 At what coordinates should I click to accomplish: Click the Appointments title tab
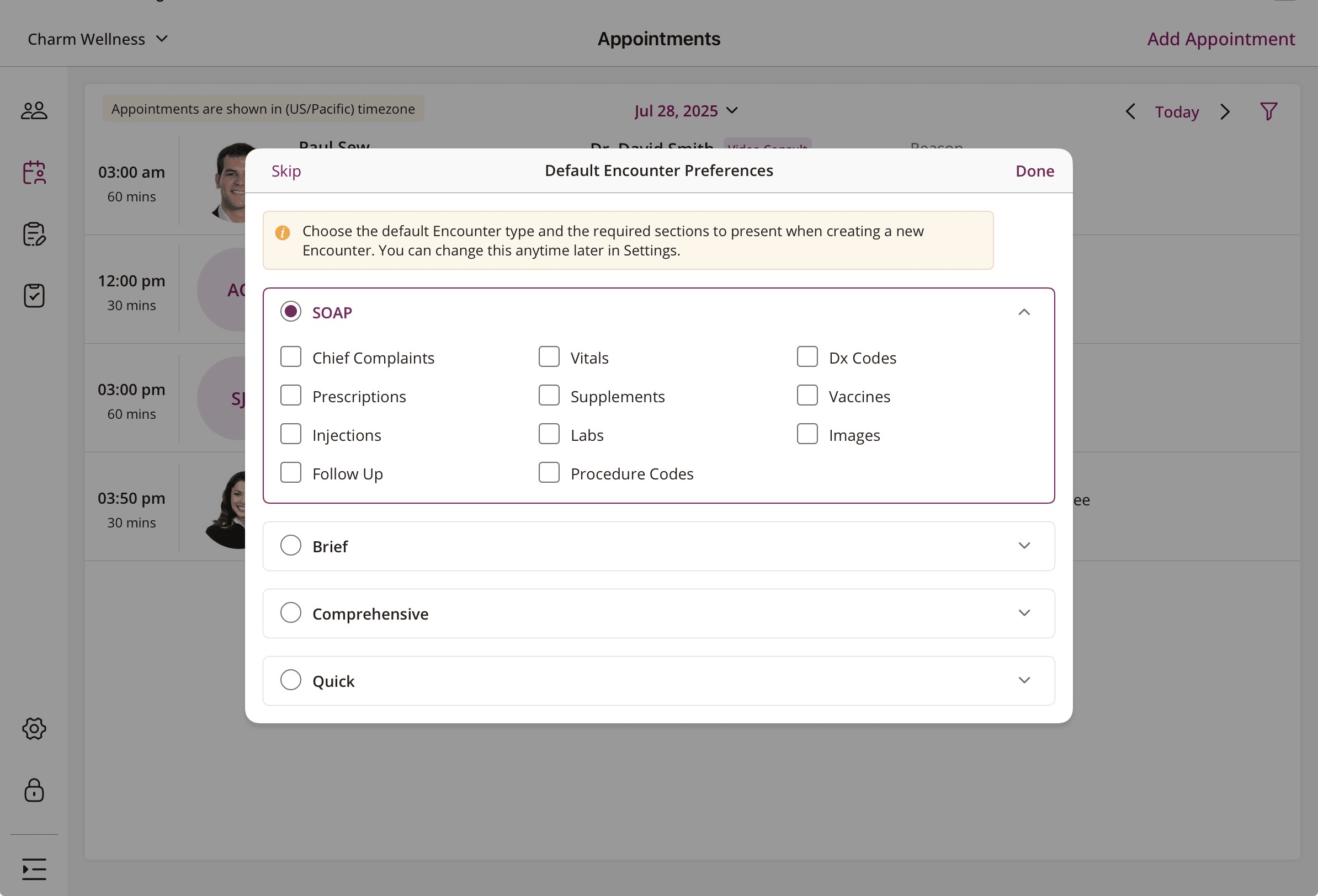pos(658,39)
